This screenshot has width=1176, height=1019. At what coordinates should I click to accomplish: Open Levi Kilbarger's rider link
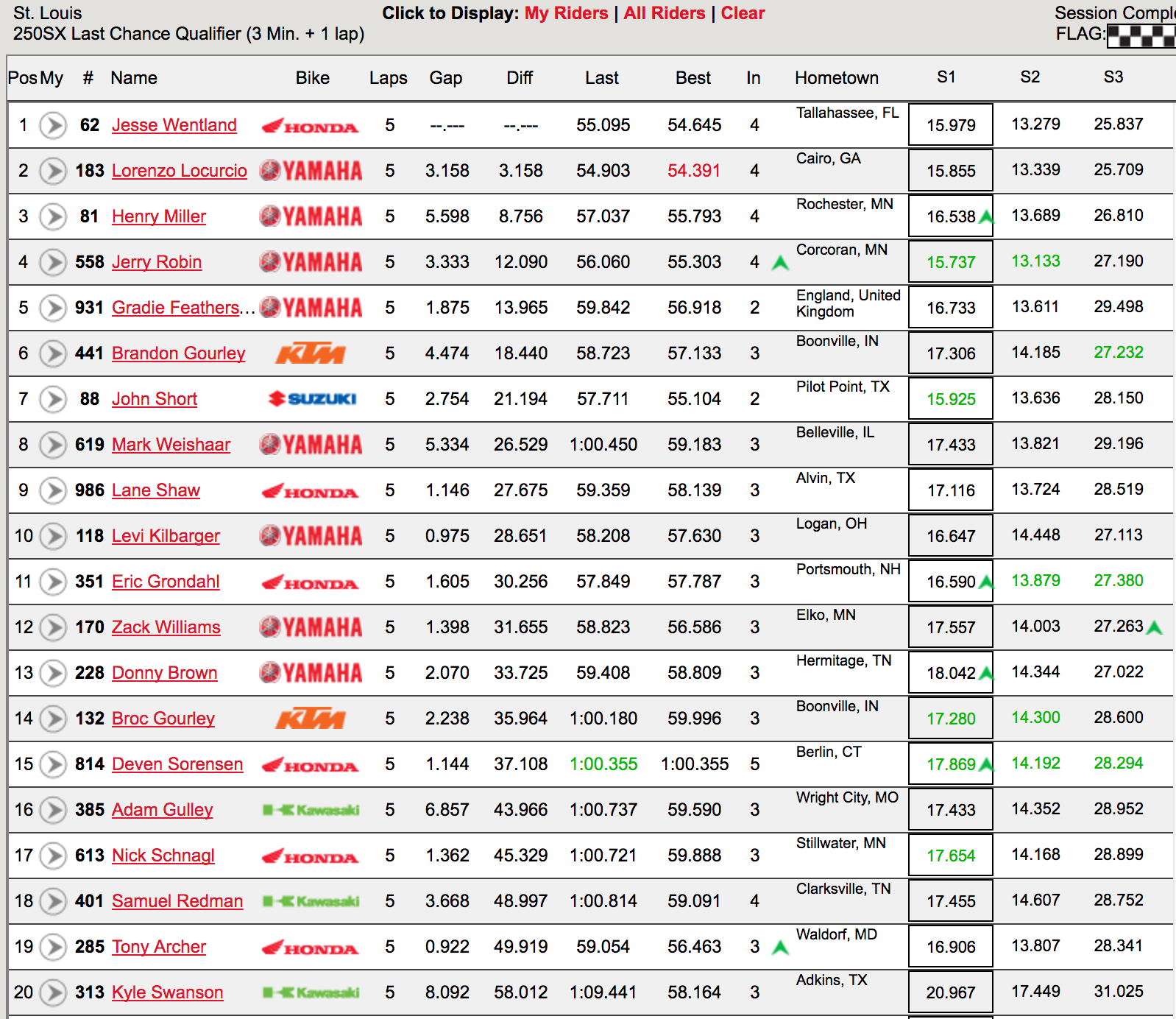pos(166,536)
